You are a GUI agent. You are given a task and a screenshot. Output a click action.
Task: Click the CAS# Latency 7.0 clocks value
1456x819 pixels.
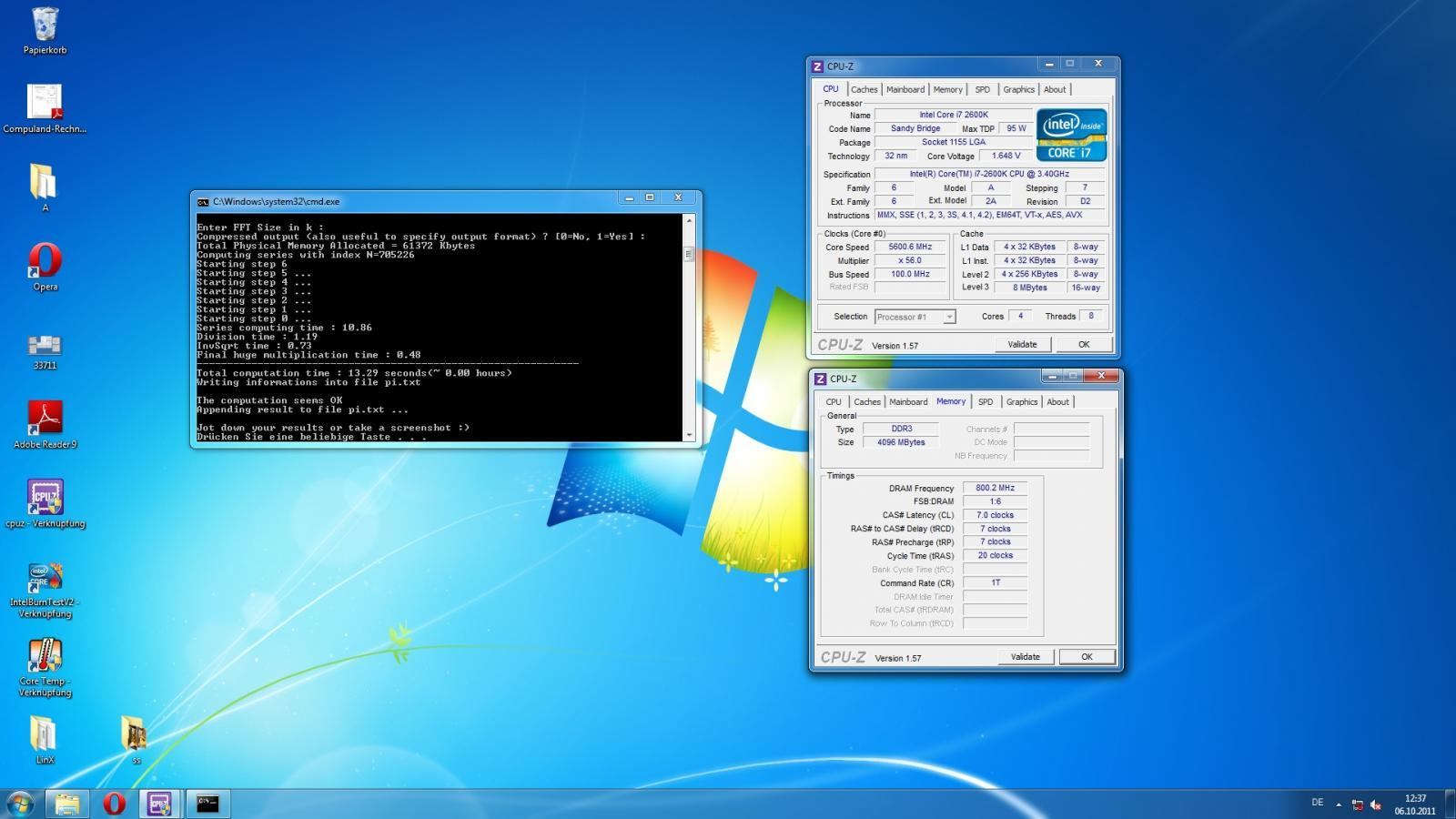click(995, 515)
